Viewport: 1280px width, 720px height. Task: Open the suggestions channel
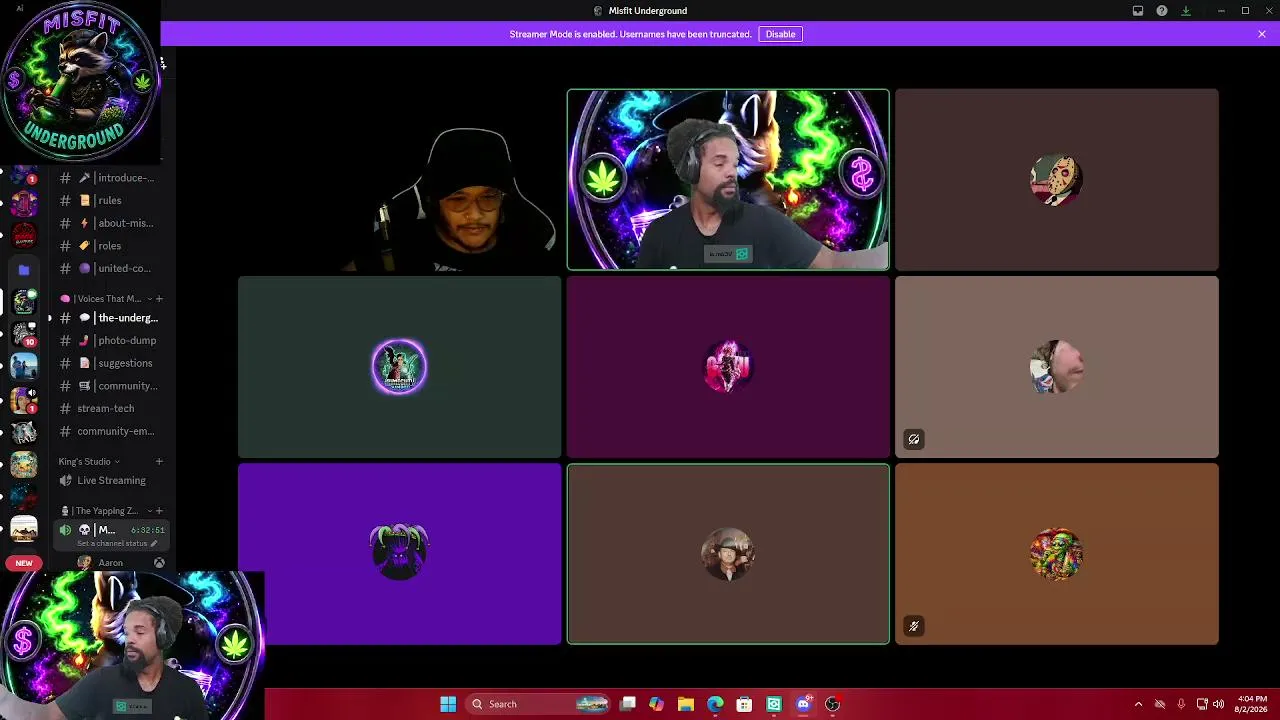coord(110,363)
